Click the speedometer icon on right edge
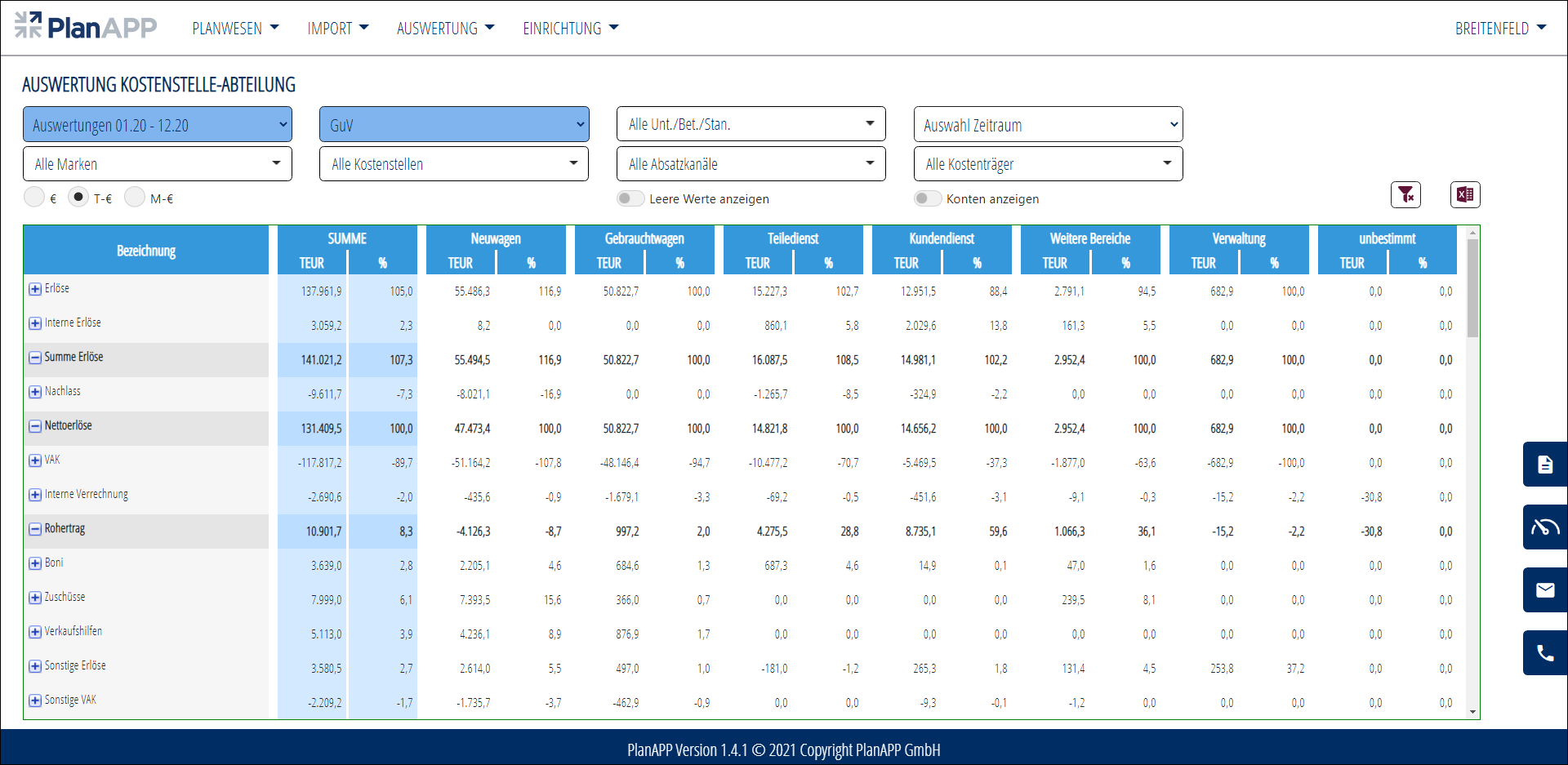This screenshot has height=765, width=1568. click(1544, 527)
